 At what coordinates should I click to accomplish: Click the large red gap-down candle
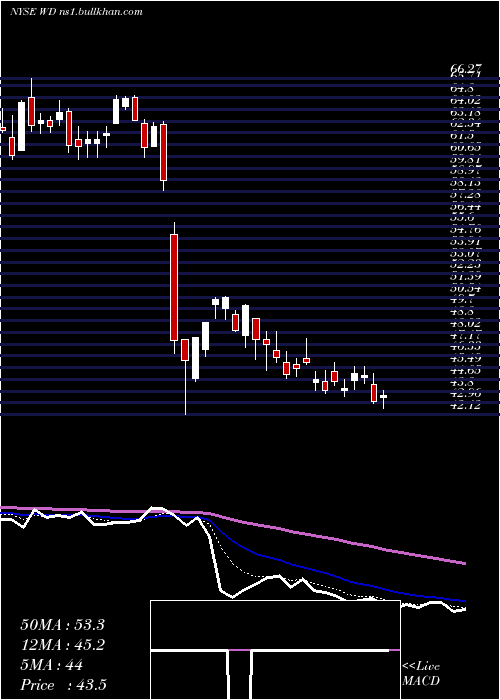174,287
